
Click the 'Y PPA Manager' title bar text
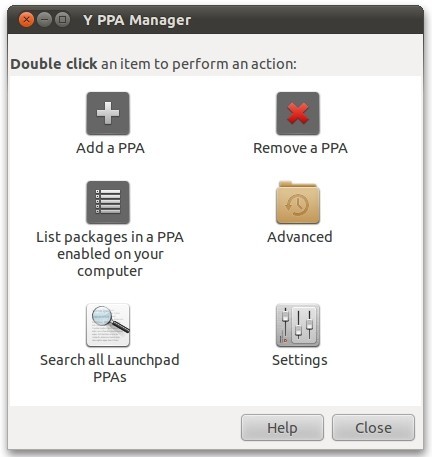(x=137, y=20)
